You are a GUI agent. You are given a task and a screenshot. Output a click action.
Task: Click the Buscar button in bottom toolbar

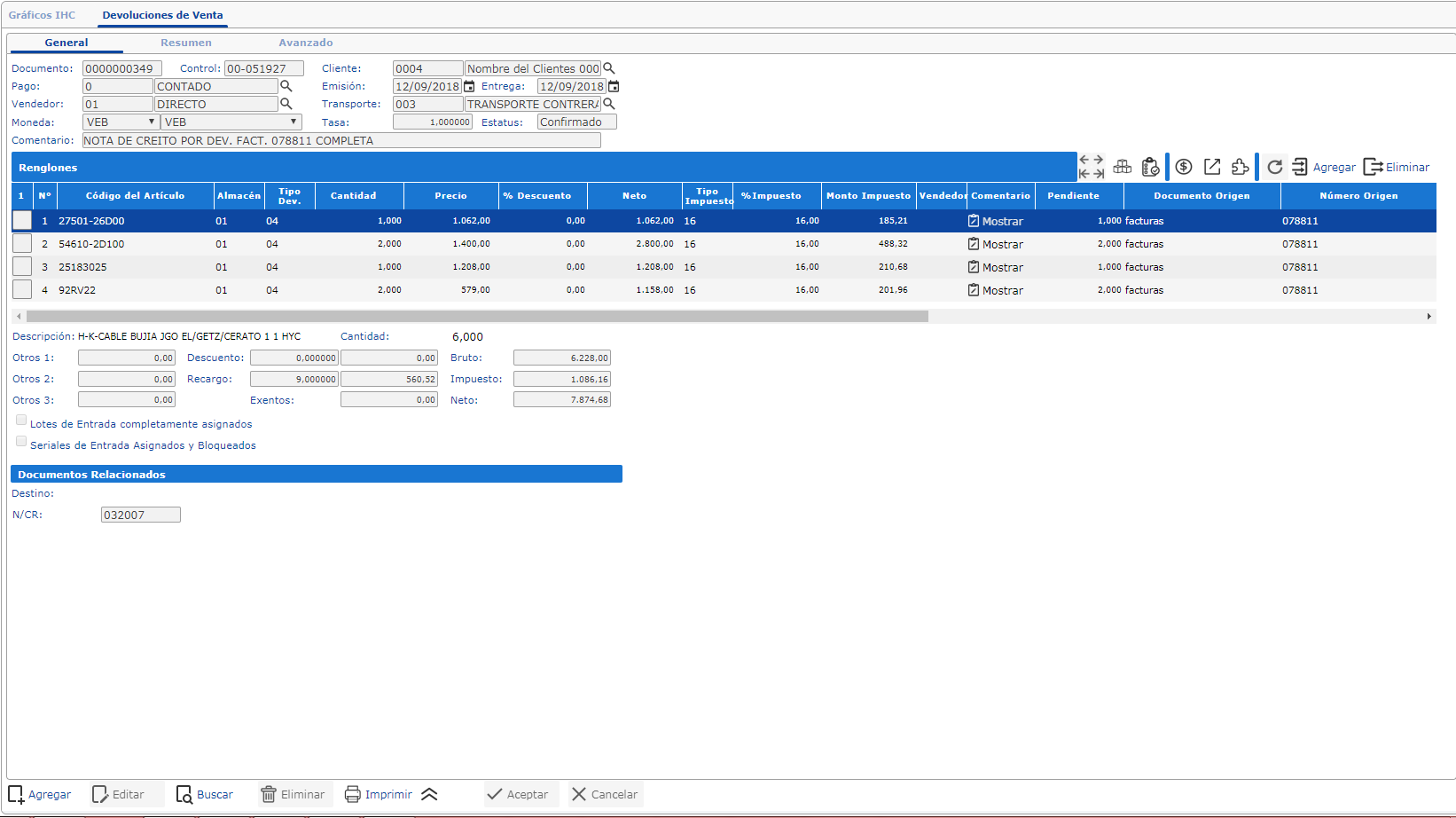coord(205,794)
